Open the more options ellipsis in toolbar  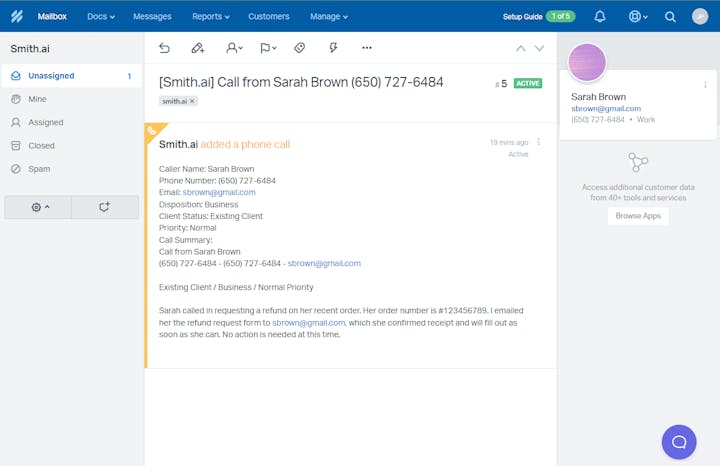coord(367,47)
